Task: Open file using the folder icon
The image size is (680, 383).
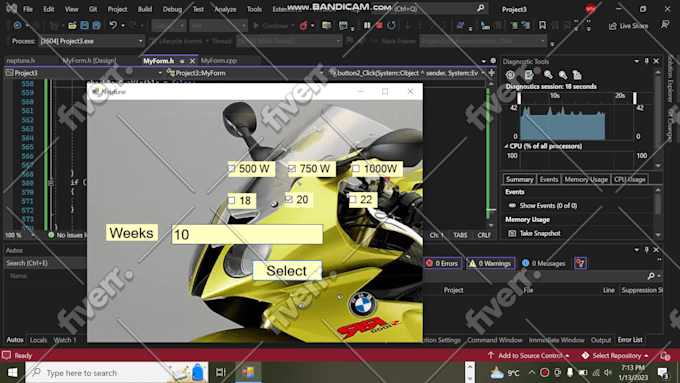Action: (x=72, y=26)
